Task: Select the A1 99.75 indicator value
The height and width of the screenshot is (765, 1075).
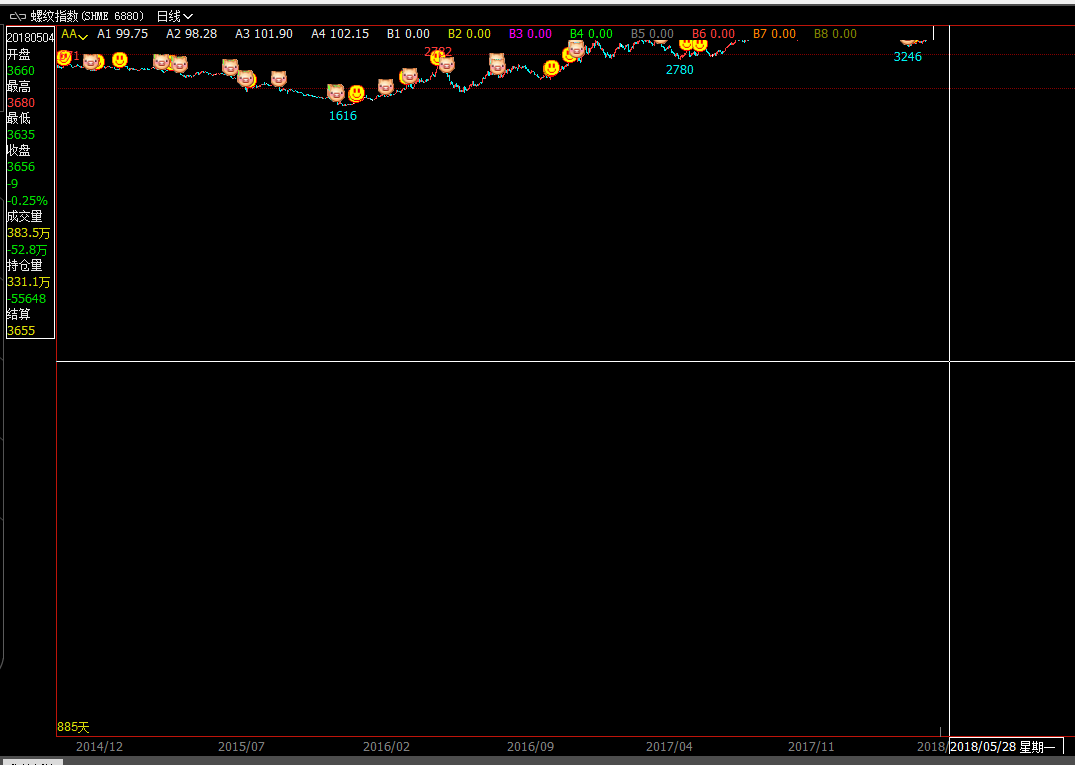Action: coord(123,34)
